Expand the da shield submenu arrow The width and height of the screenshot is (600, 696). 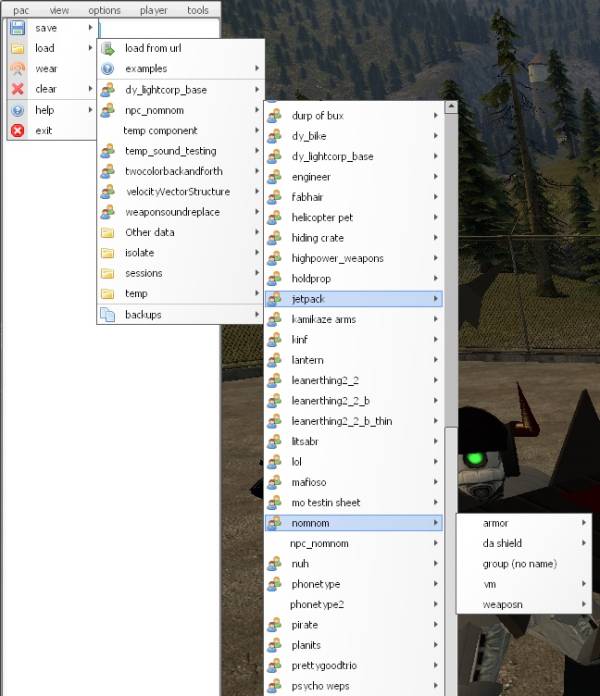coord(583,544)
